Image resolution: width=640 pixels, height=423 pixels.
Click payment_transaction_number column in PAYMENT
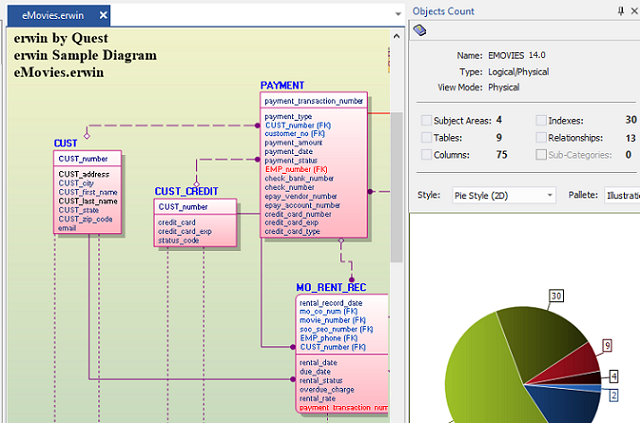(x=313, y=101)
